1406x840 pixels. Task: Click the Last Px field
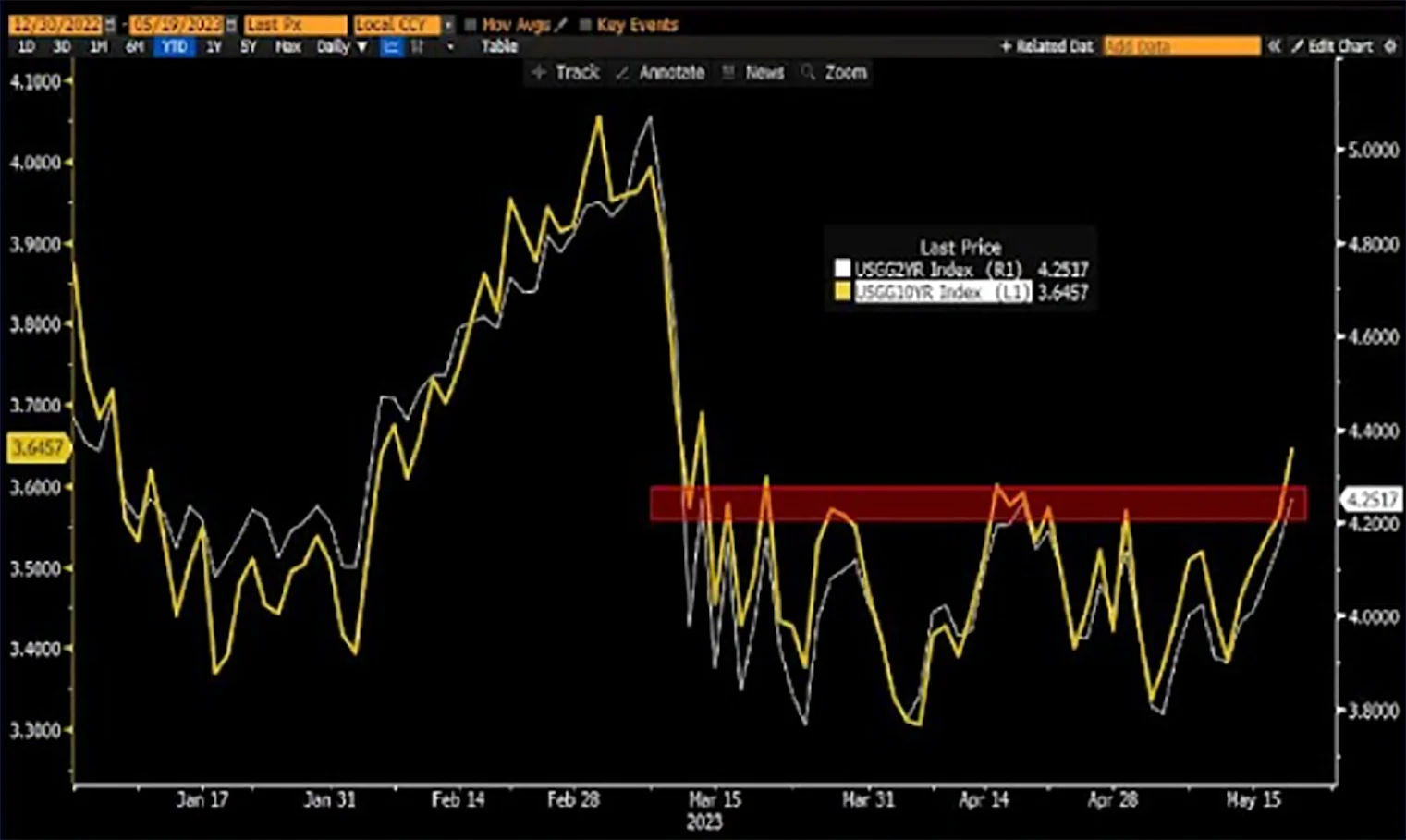click(296, 25)
